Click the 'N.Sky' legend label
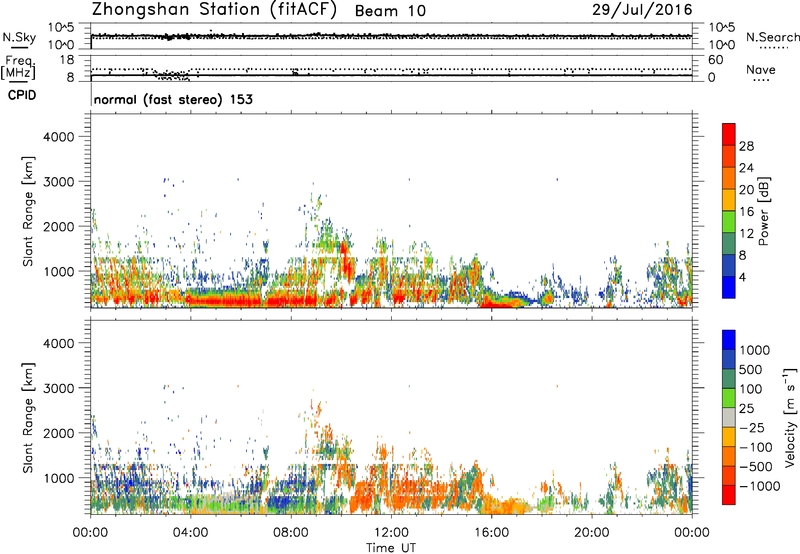 click(x=19, y=37)
